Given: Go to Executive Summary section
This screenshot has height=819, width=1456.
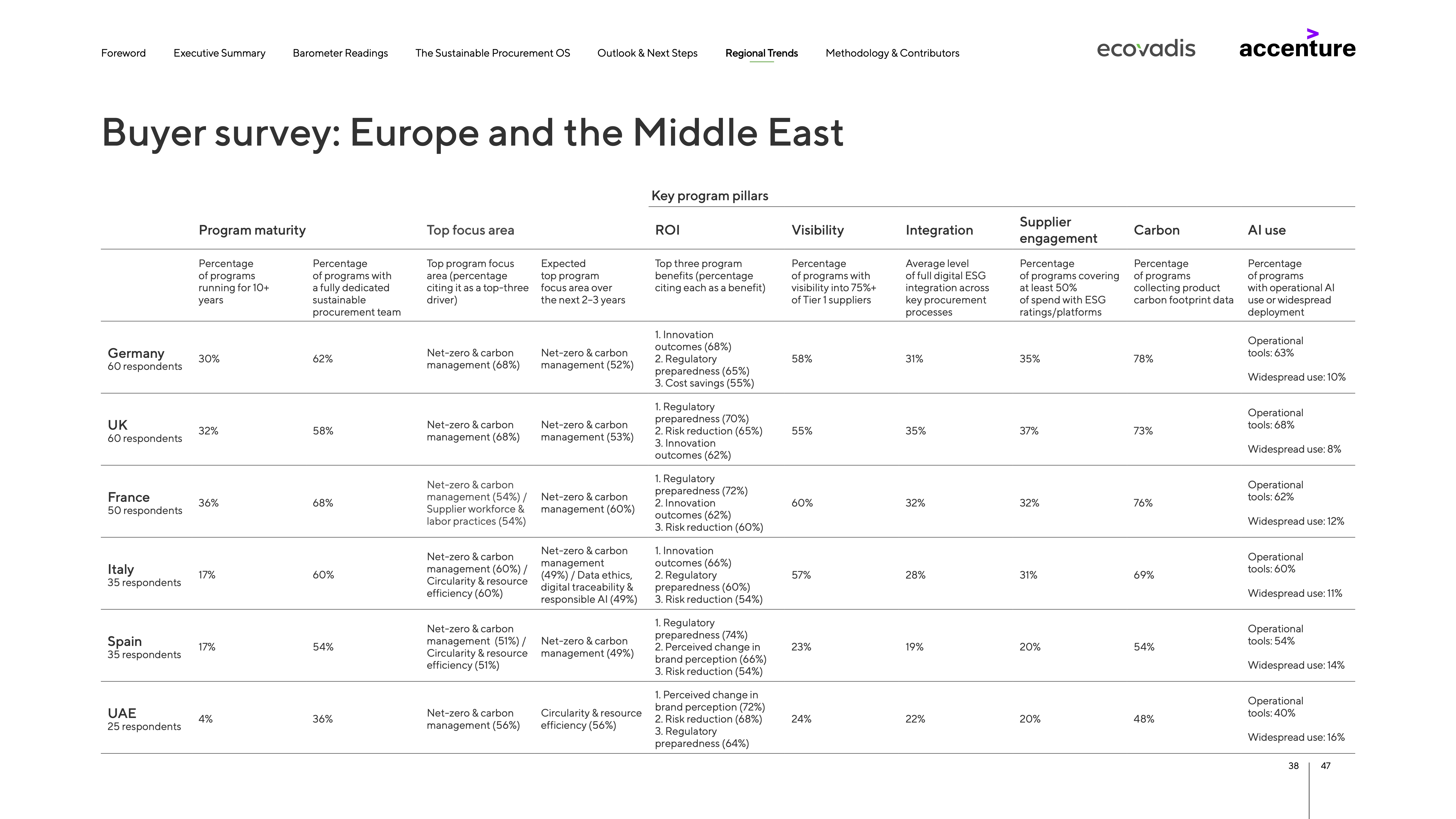Looking at the screenshot, I should pos(219,53).
